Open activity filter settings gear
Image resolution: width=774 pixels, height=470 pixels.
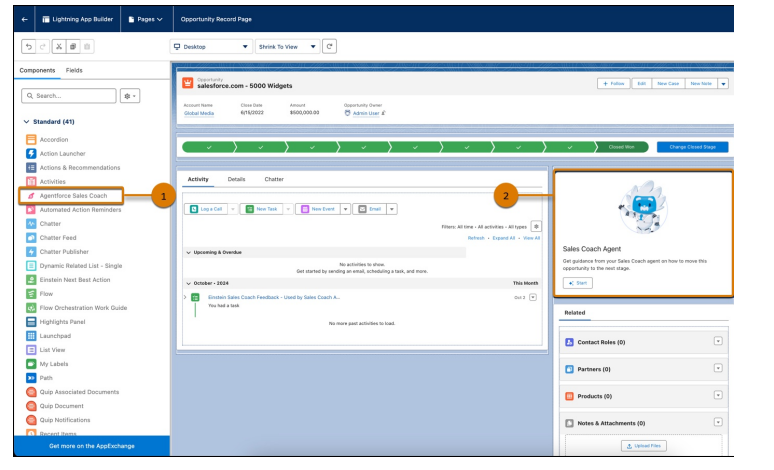pyautogui.click(x=535, y=227)
